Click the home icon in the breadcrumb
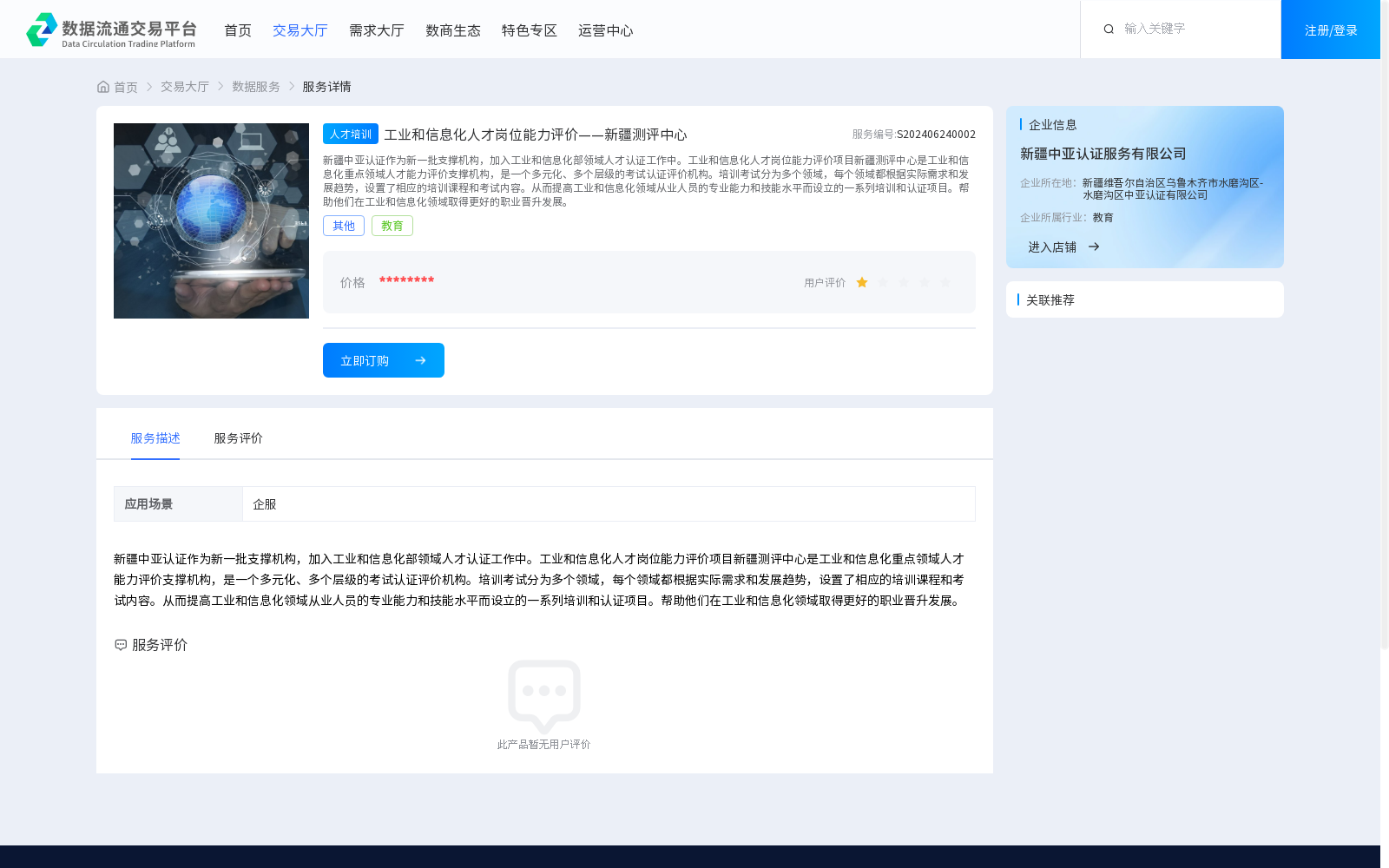 (103, 87)
